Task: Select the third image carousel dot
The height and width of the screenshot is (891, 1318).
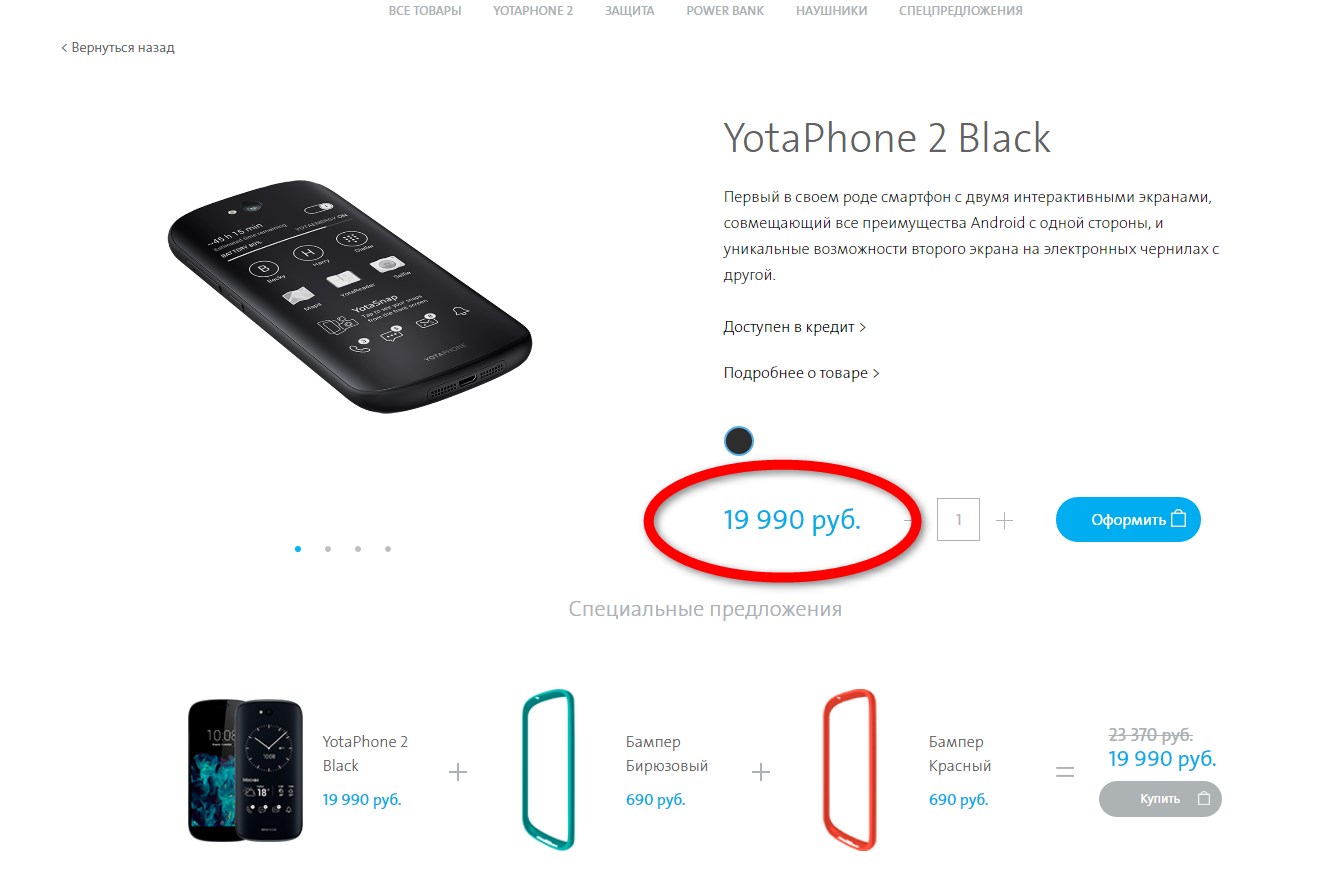Action: (358, 549)
